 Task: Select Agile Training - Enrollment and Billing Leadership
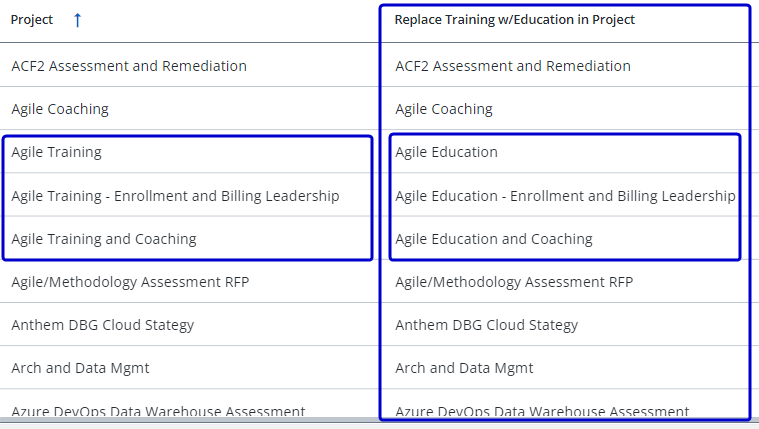tap(175, 196)
